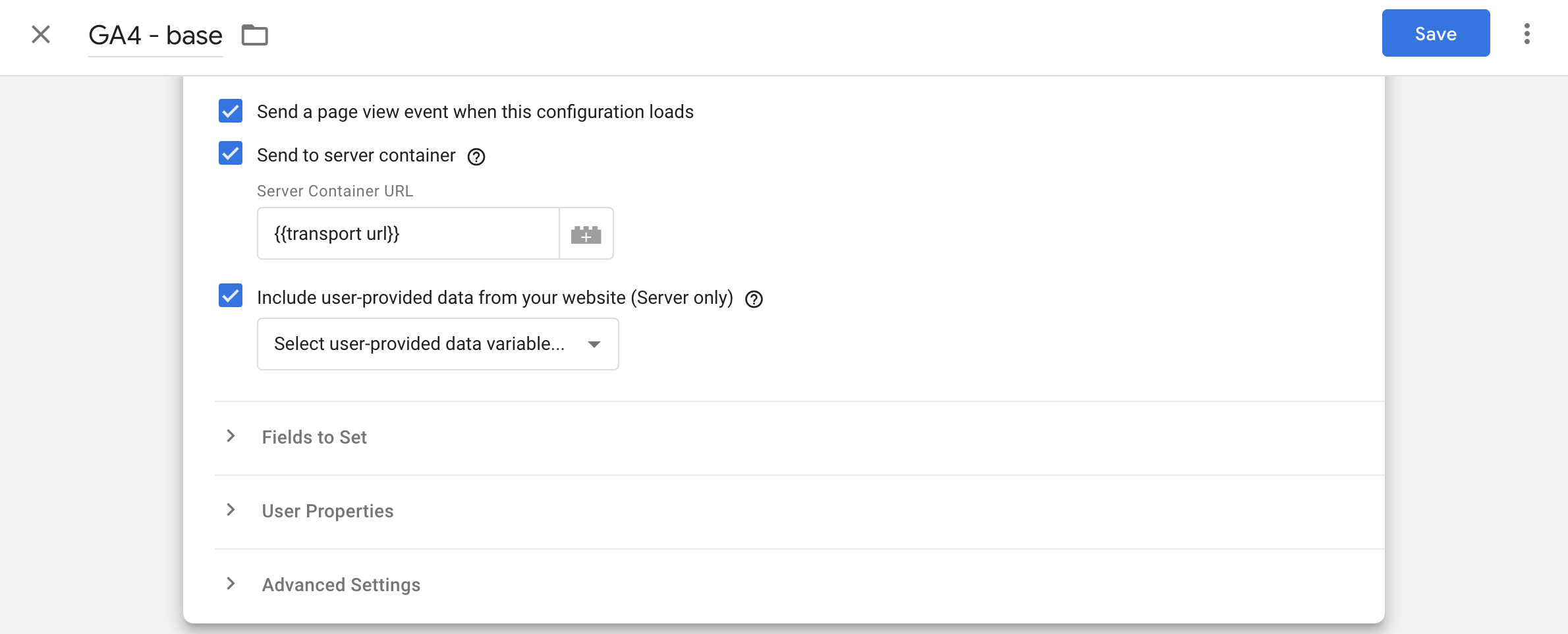This screenshot has height=634, width=1568.
Task: Save the GA4 - base tag
Action: tap(1436, 33)
